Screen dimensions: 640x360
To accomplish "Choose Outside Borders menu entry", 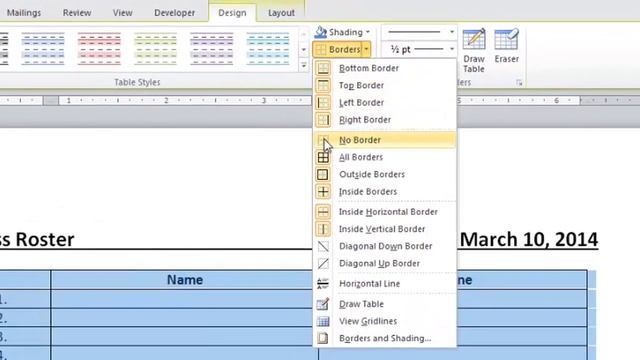I will (x=385, y=174).
